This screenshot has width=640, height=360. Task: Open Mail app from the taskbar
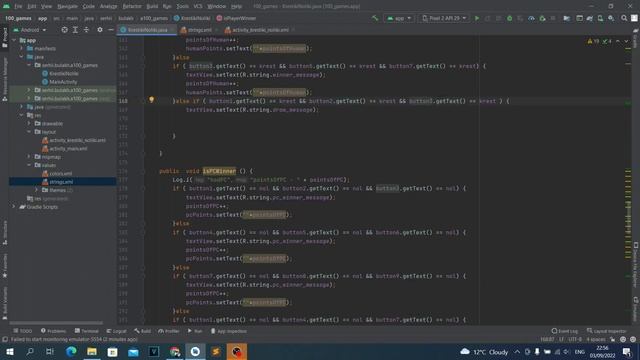133,351
